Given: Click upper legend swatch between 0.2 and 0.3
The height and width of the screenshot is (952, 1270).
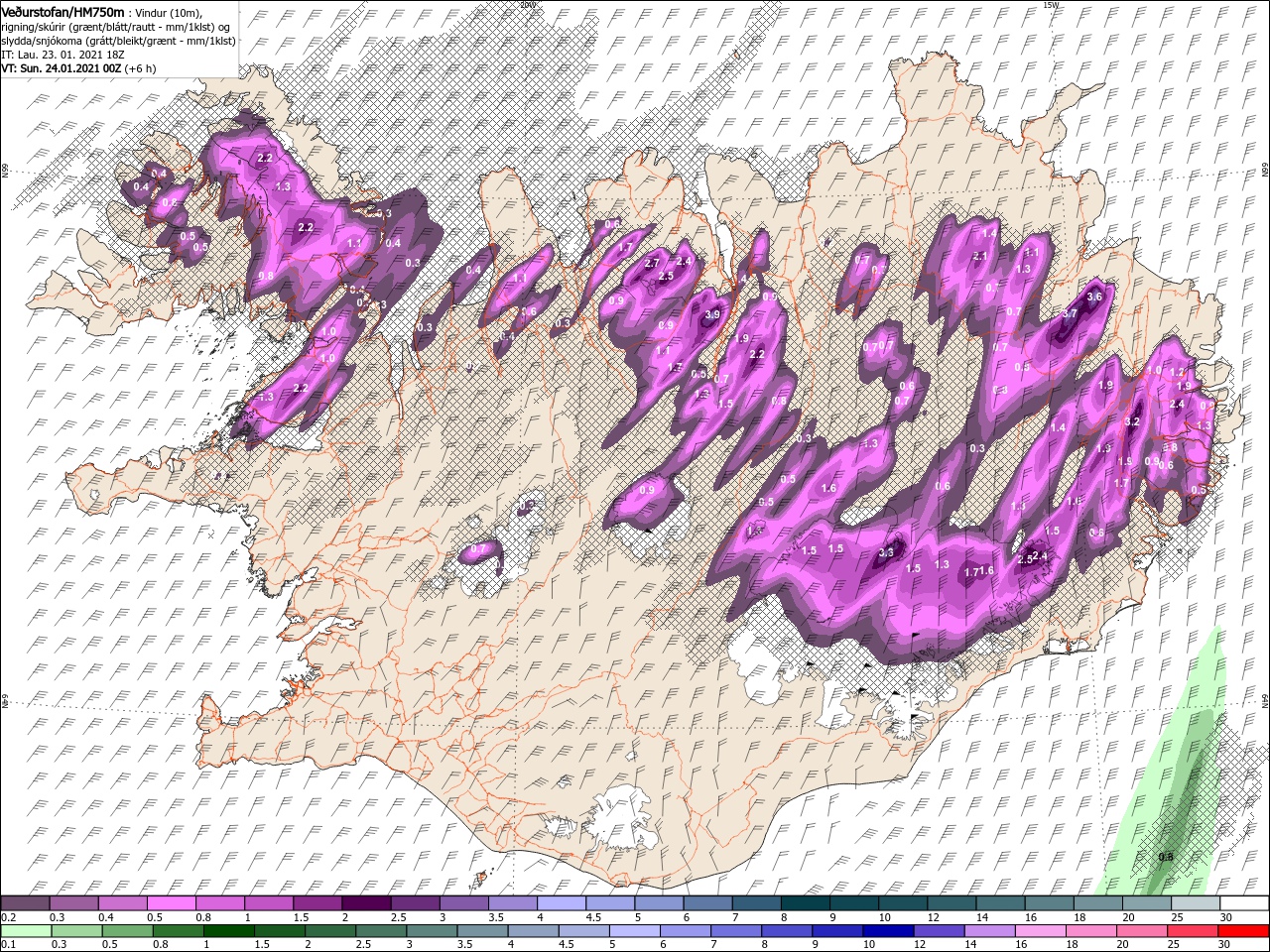Looking at the screenshot, I should pos(25,902).
